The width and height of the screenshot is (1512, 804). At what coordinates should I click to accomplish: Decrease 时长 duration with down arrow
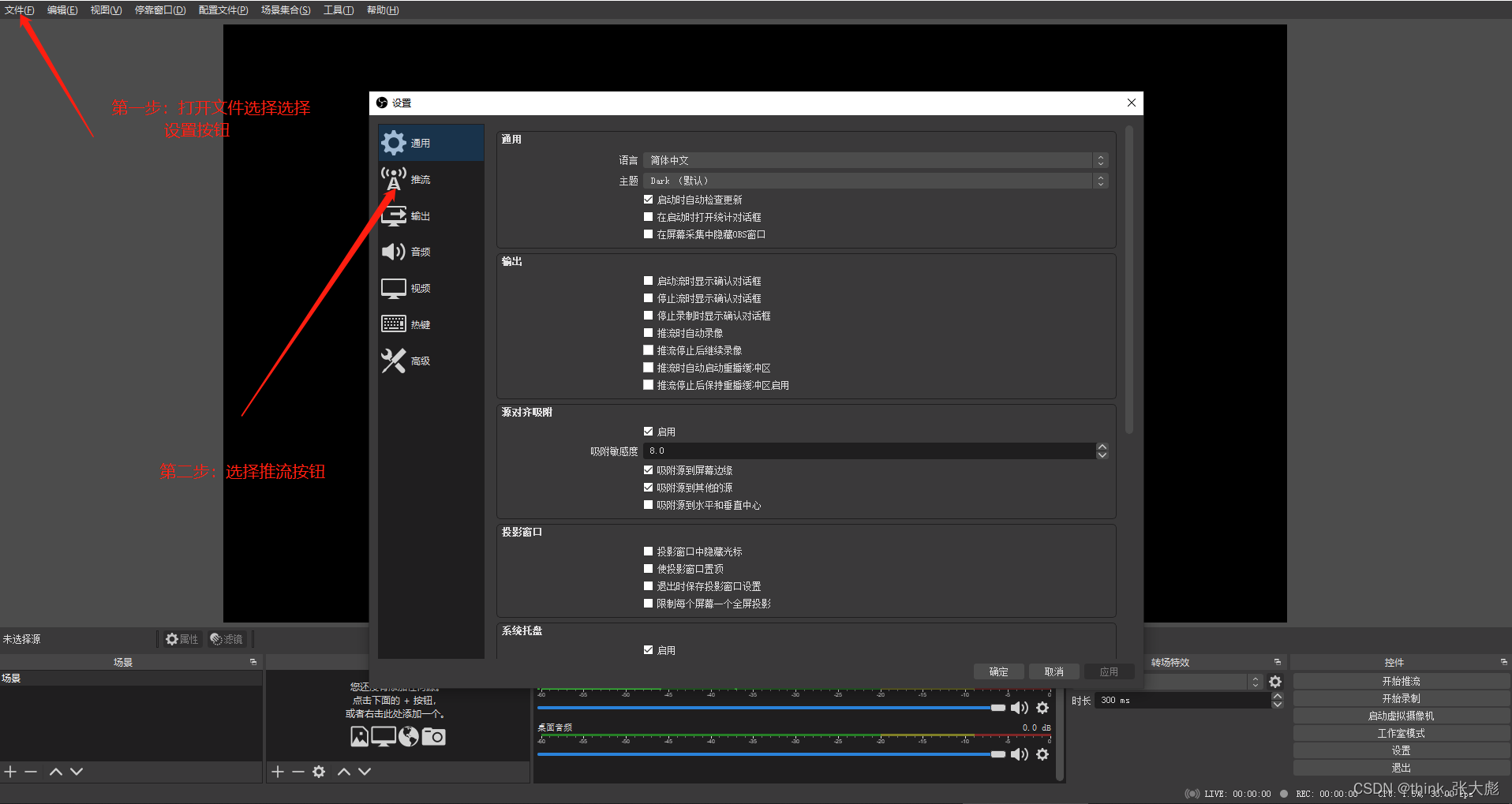tap(1278, 705)
